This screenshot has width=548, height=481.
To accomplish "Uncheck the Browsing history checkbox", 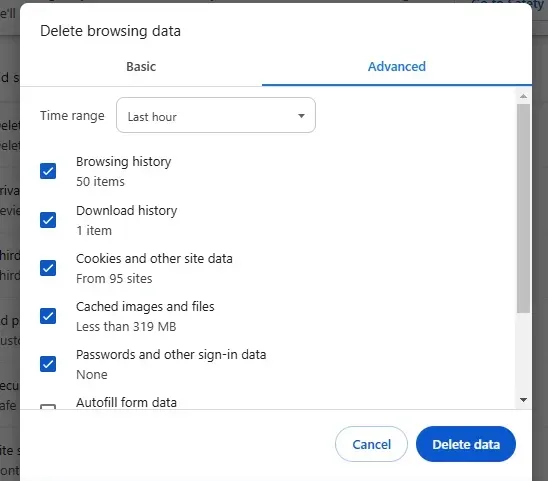I will tap(48, 171).
